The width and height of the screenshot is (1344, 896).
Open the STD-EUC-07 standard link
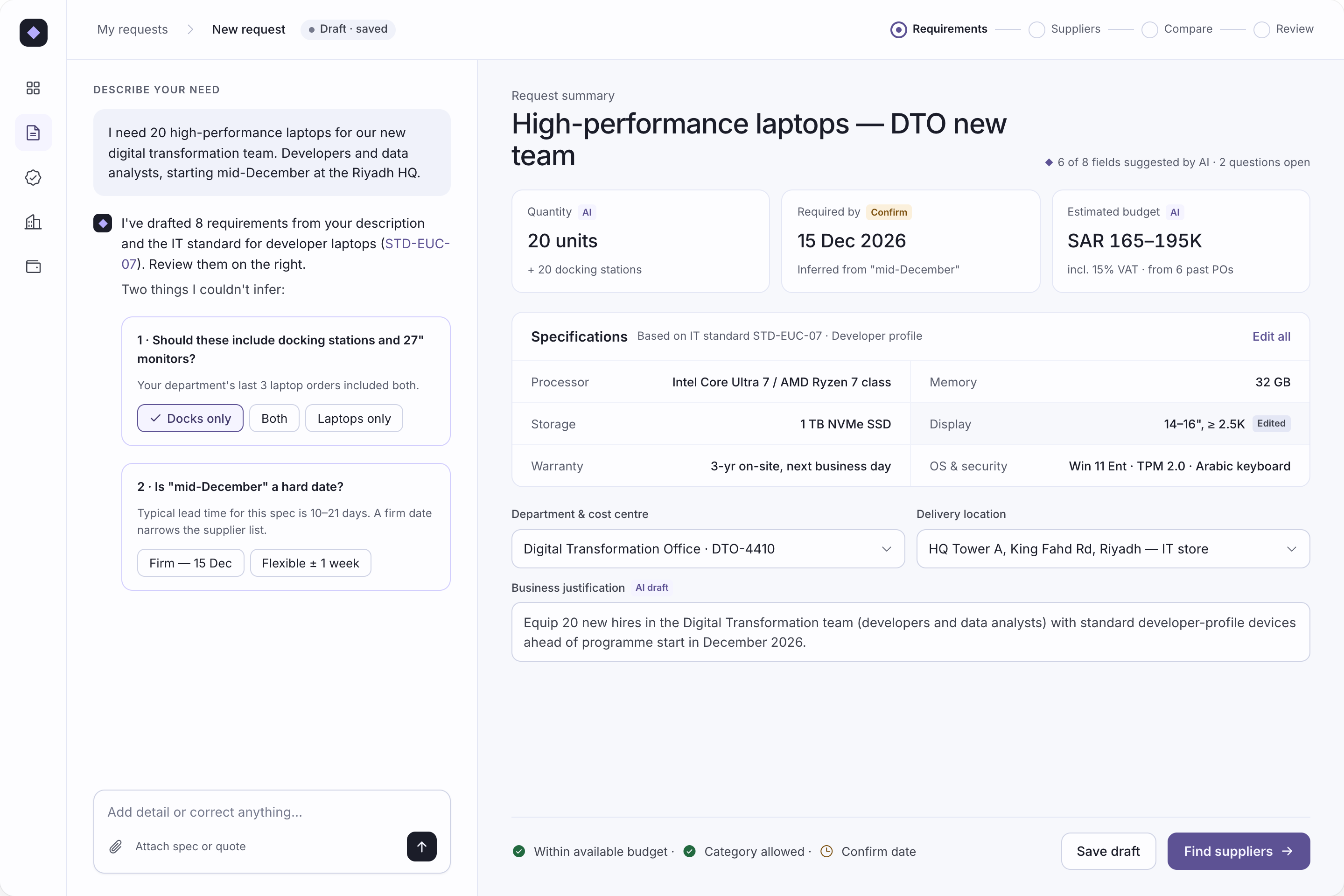pos(417,244)
